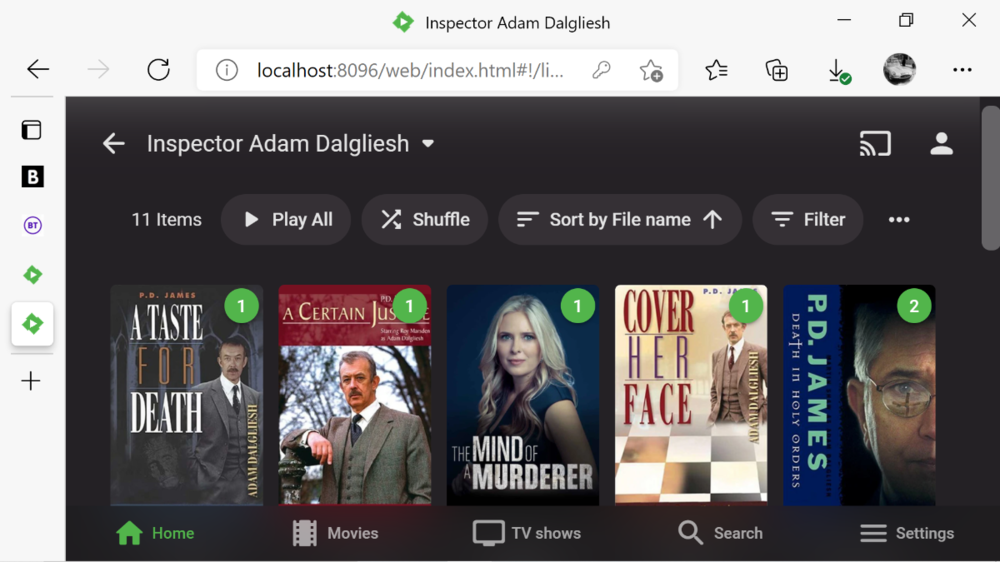Switch to the first Emby vertical tab
This screenshot has height=562, width=1000.
coord(33,275)
